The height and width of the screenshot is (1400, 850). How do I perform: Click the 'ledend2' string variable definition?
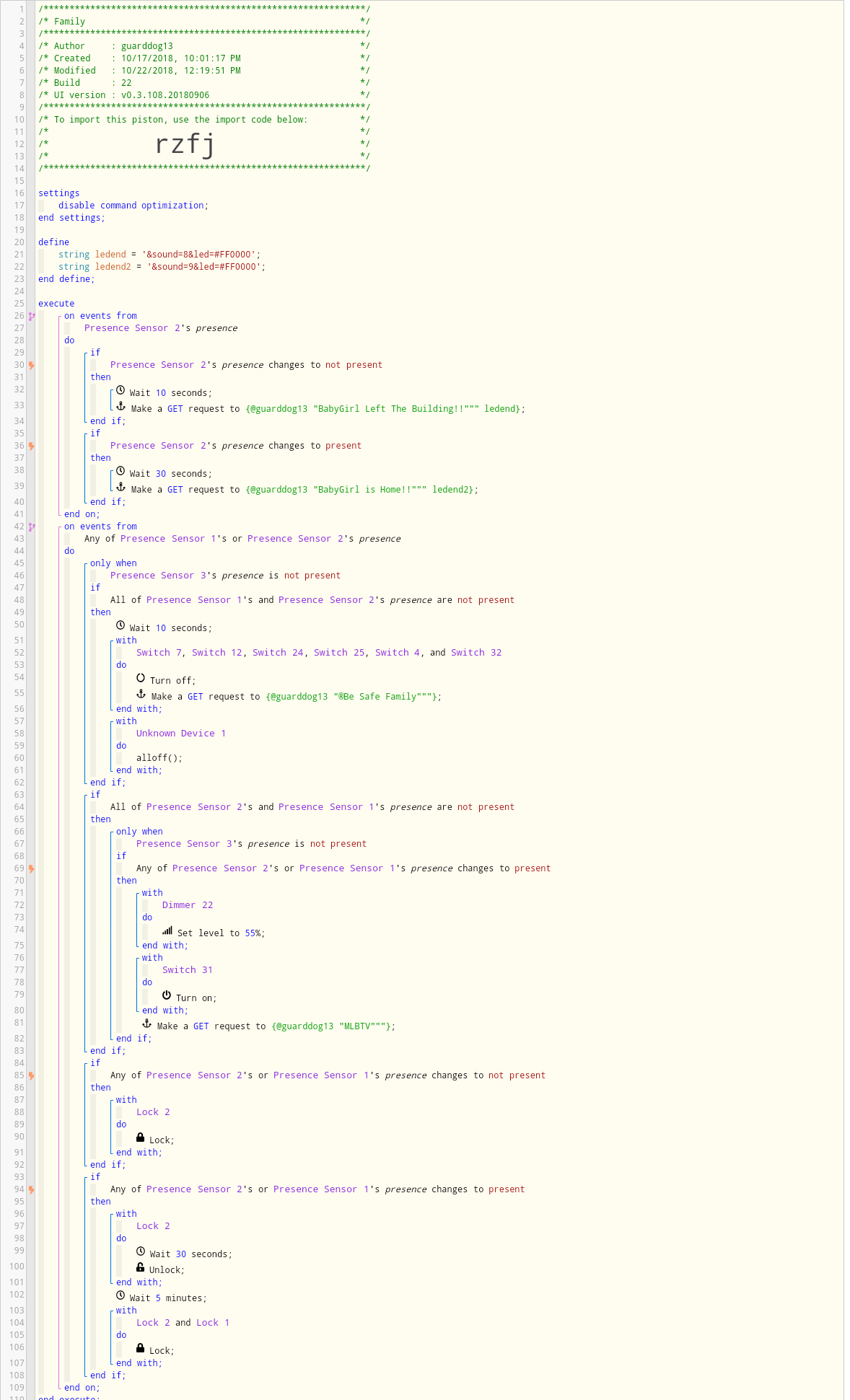(162, 267)
